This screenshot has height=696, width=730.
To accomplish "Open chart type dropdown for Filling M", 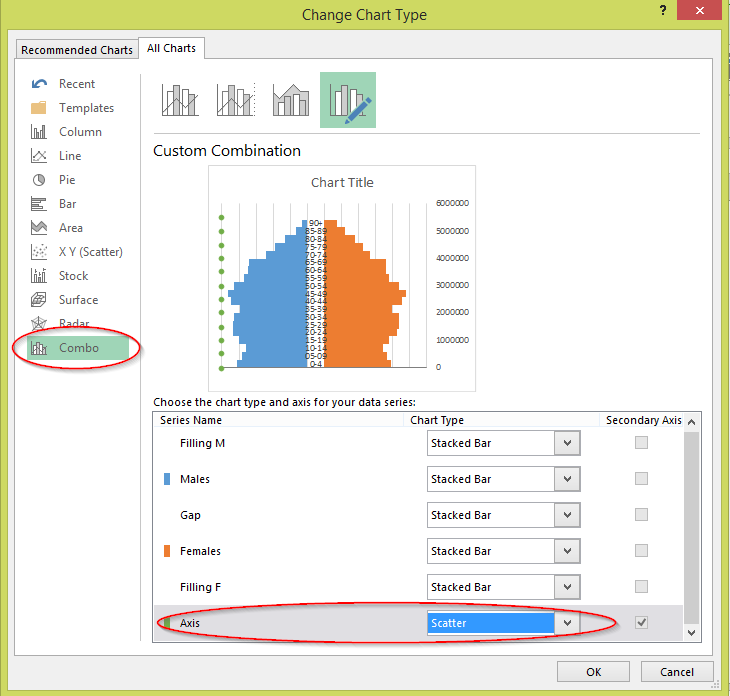I will pyautogui.click(x=567, y=443).
